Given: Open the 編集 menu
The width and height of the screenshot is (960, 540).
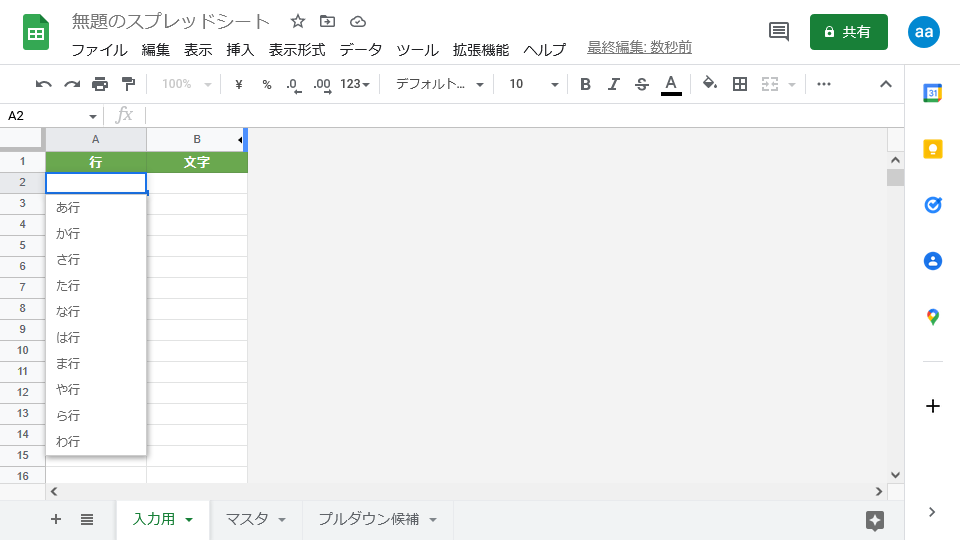Looking at the screenshot, I should 156,50.
